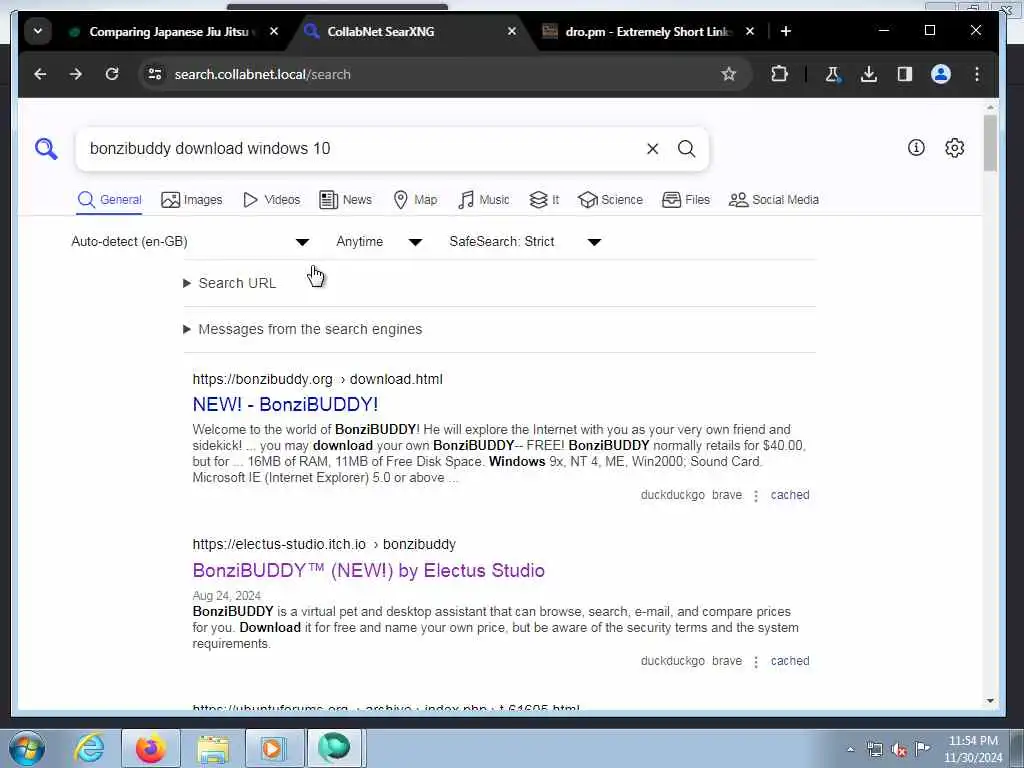This screenshot has width=1024, height=768.
Task: Open Windows Explorer folder in taskbar
Action: pos(213,748)
